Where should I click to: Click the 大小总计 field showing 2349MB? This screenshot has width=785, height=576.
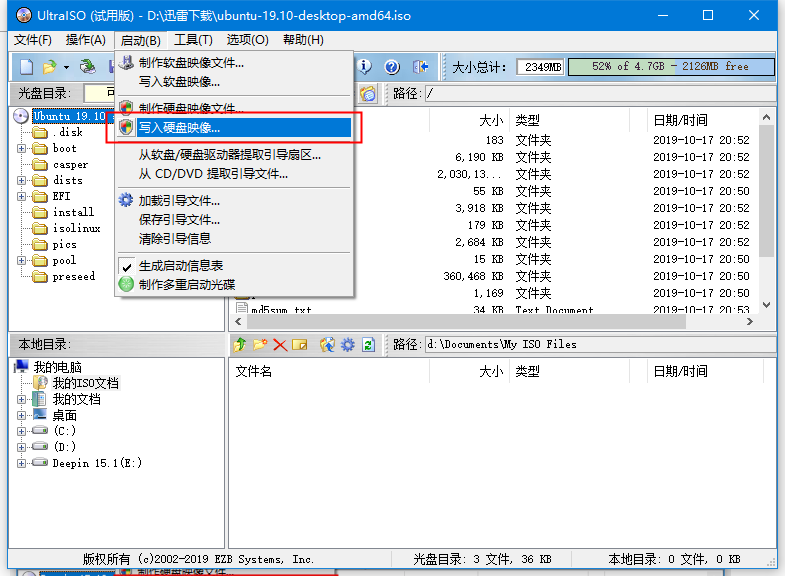[541, 67]
